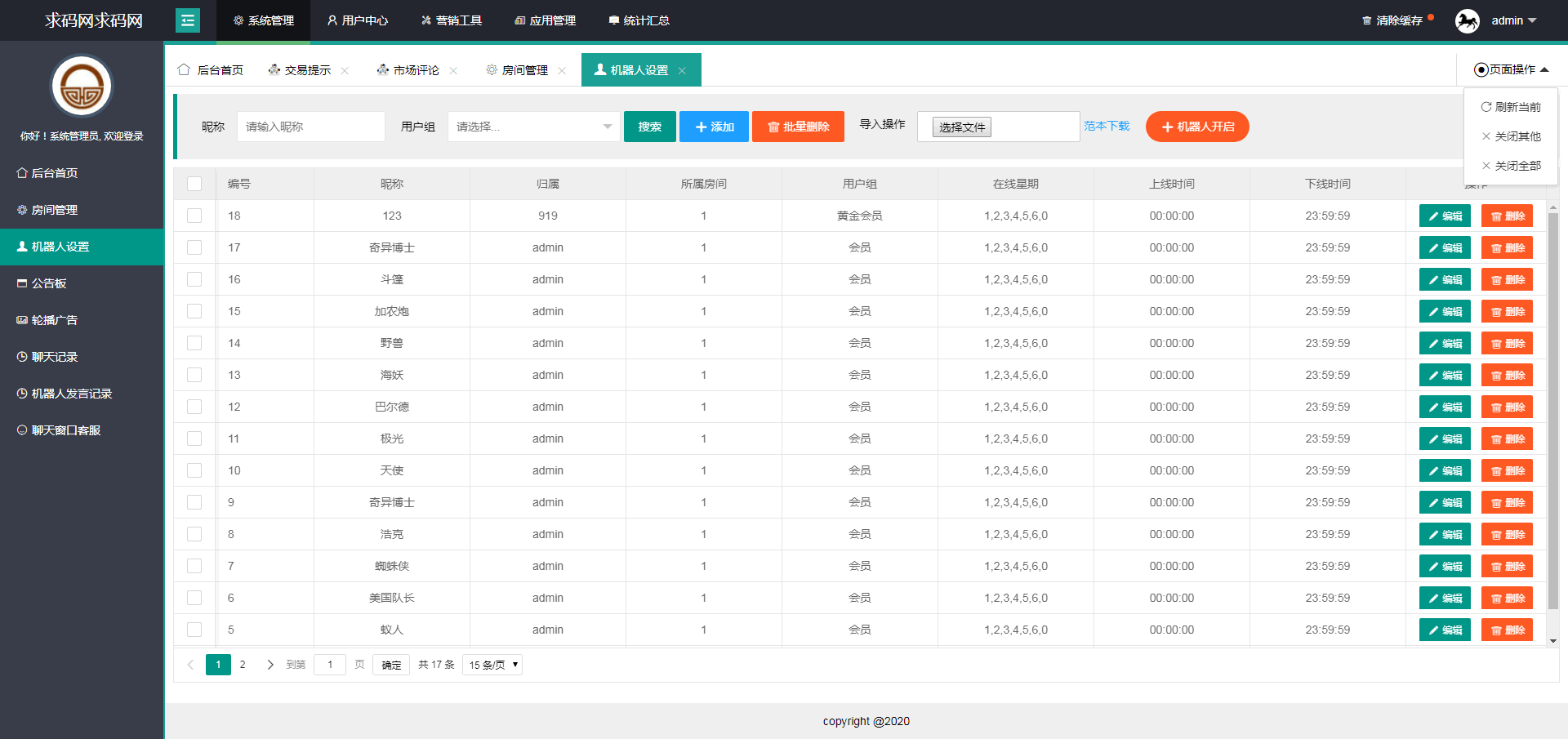The width and height of the screenshot is (1568, 739).
Task: Go to next page using arrow icon
Action: point(270,665)
